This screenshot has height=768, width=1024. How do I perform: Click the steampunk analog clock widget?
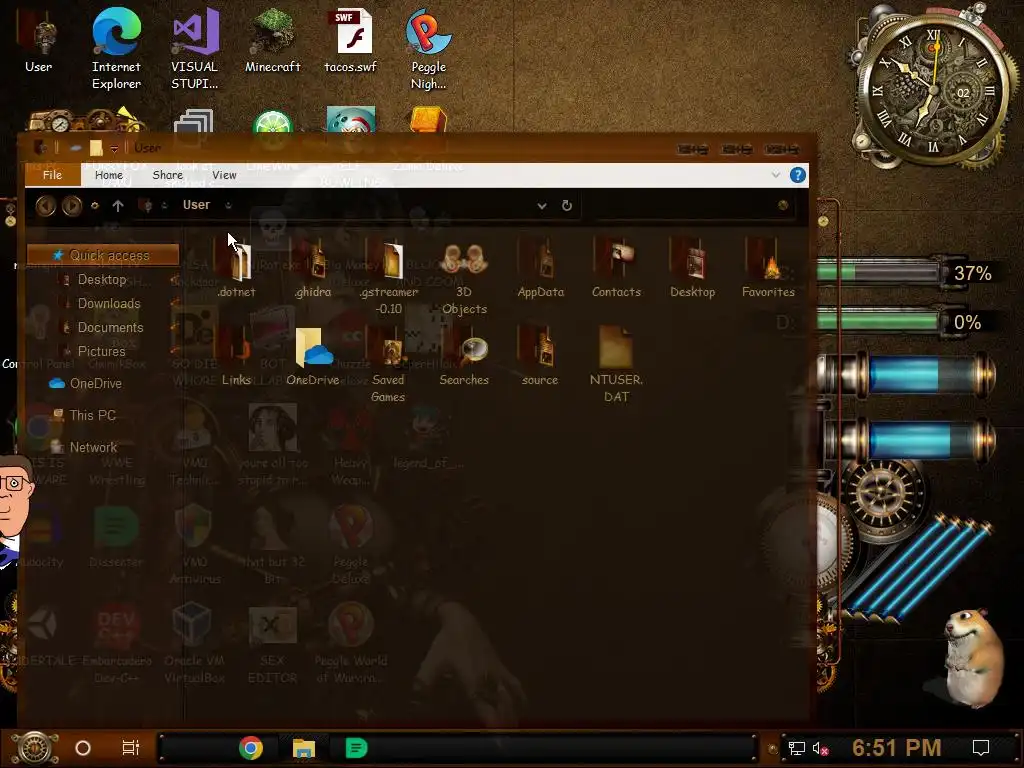tap(934, 90)
